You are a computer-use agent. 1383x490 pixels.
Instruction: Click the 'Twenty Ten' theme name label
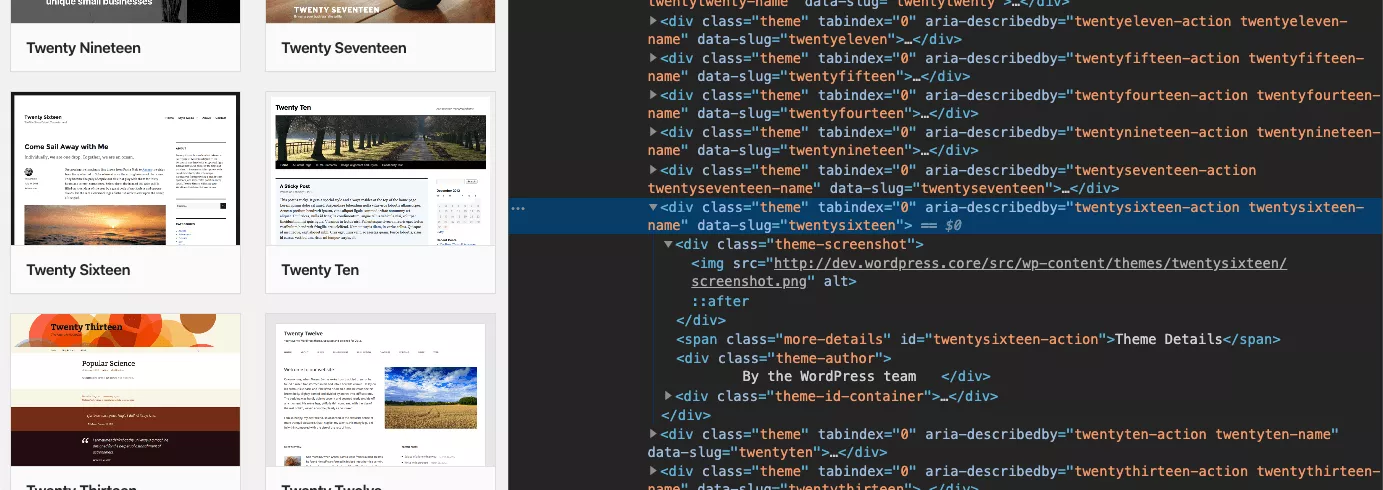click(x=320, y=270)
